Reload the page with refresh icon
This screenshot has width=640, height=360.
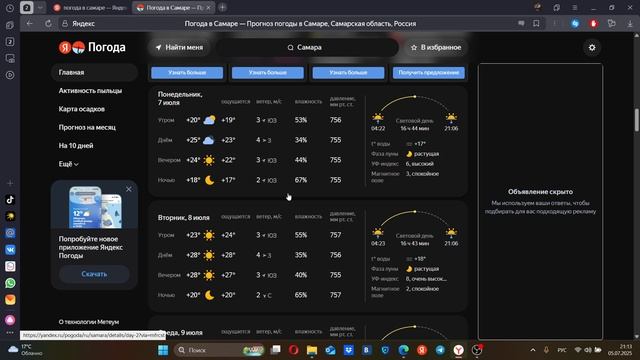(x=48, y=24)
